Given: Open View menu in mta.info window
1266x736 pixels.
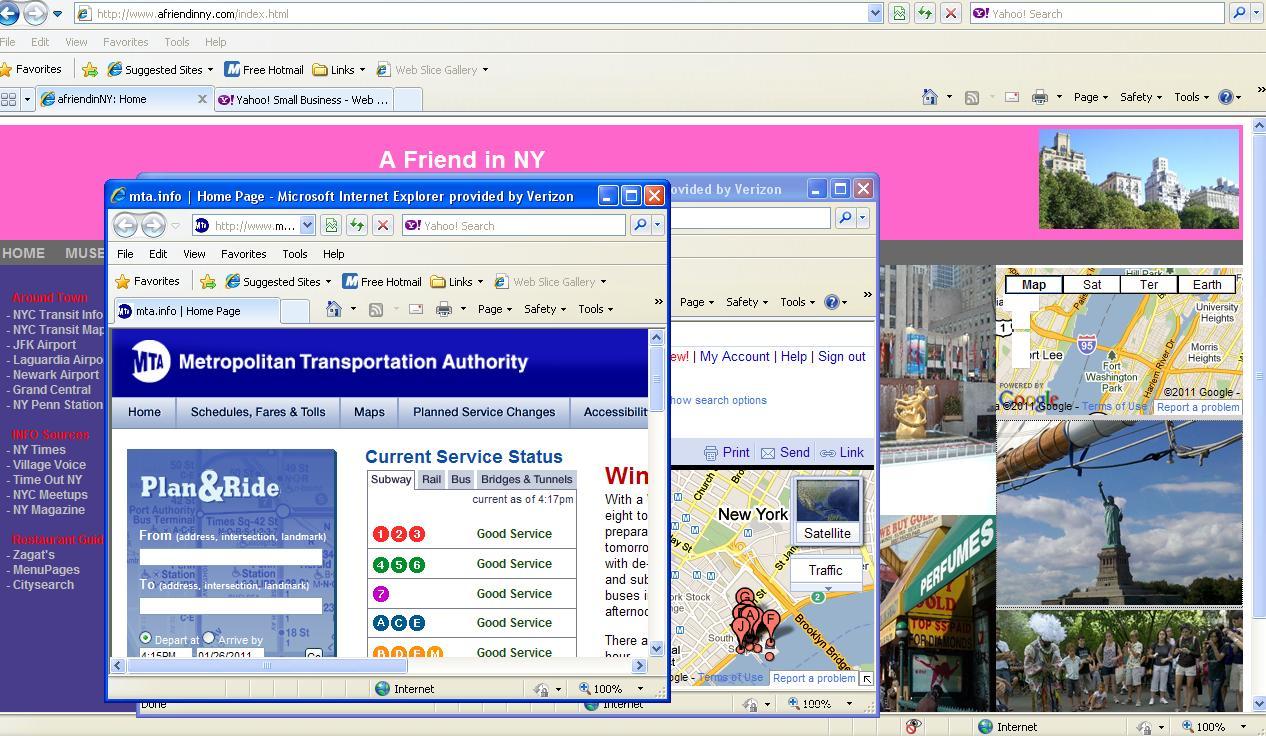Looking at the screenshot, I should (x=194, y=254).
